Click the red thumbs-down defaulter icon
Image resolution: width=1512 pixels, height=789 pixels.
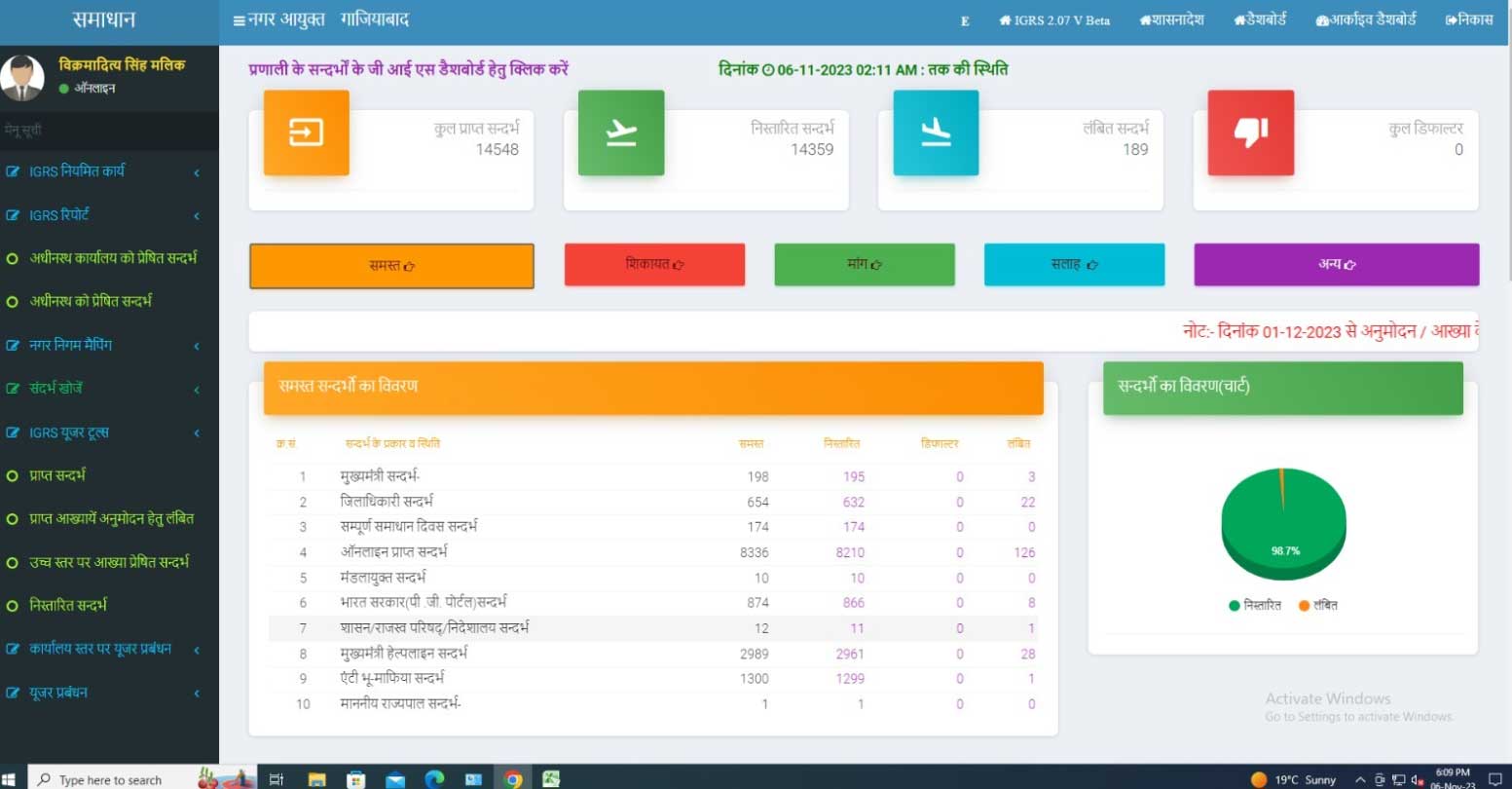(1250, 132)
